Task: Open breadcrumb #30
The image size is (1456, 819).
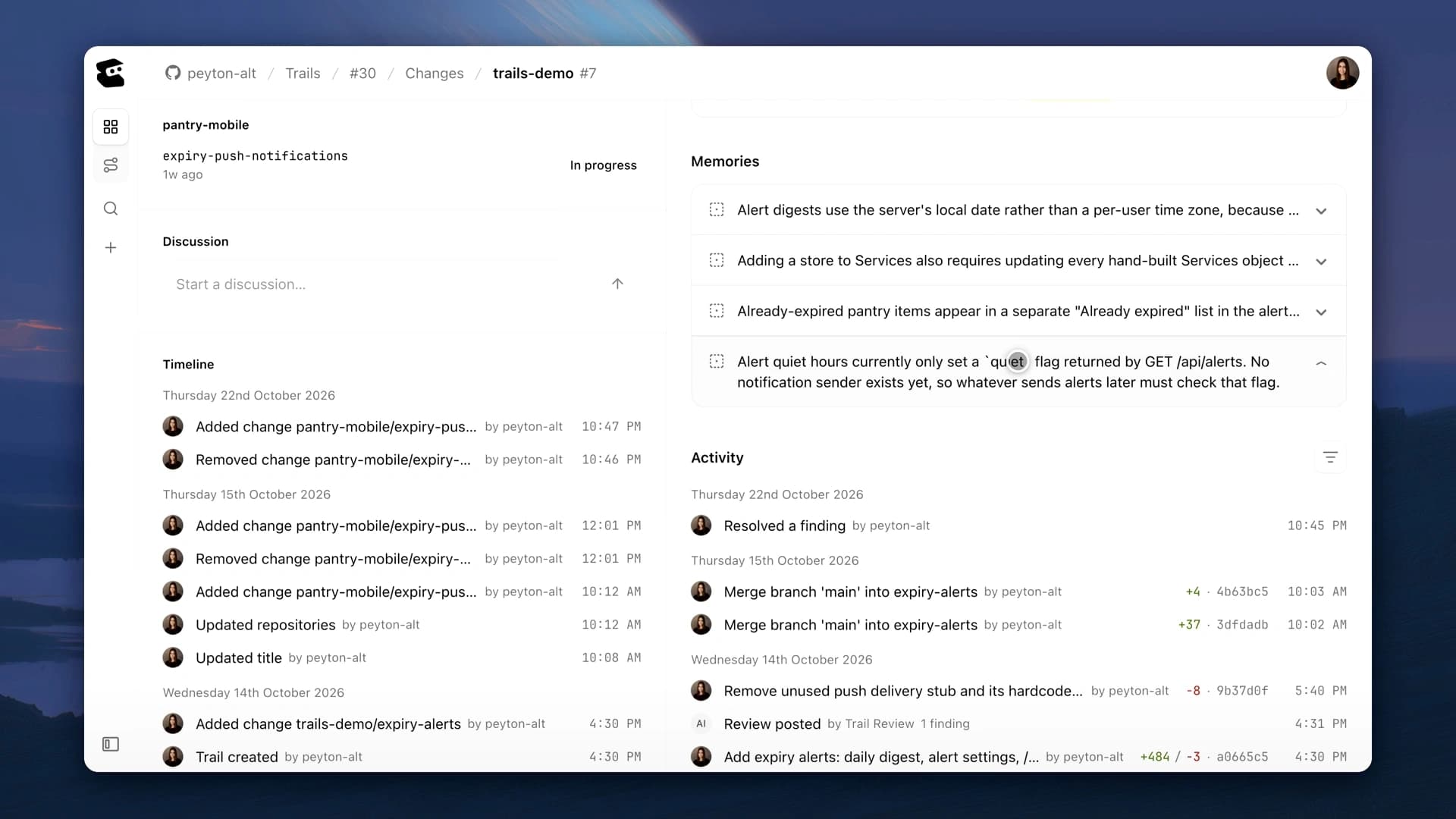Action: point(362,73)
